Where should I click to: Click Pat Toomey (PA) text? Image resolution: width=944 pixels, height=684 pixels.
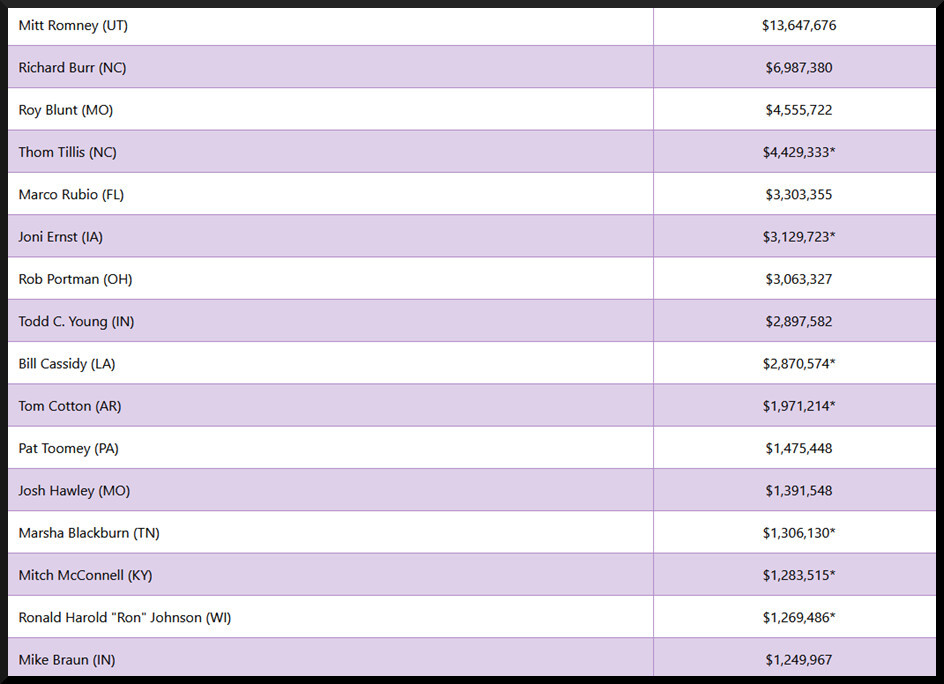click(x=68, y=449)
